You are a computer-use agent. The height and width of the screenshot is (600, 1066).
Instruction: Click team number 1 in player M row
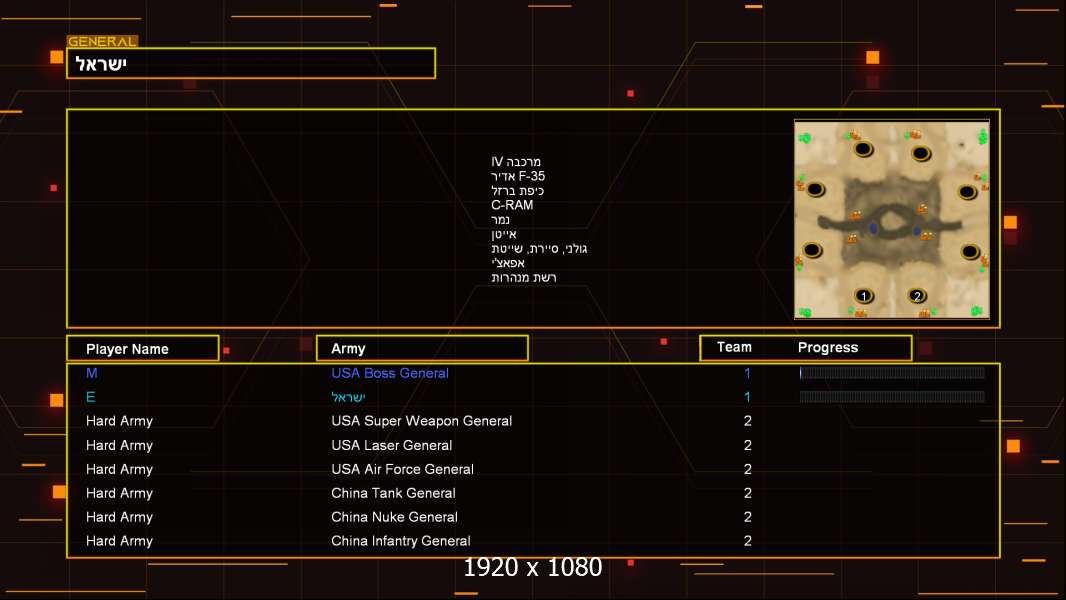pyautogui.click(x=747, y=373)
